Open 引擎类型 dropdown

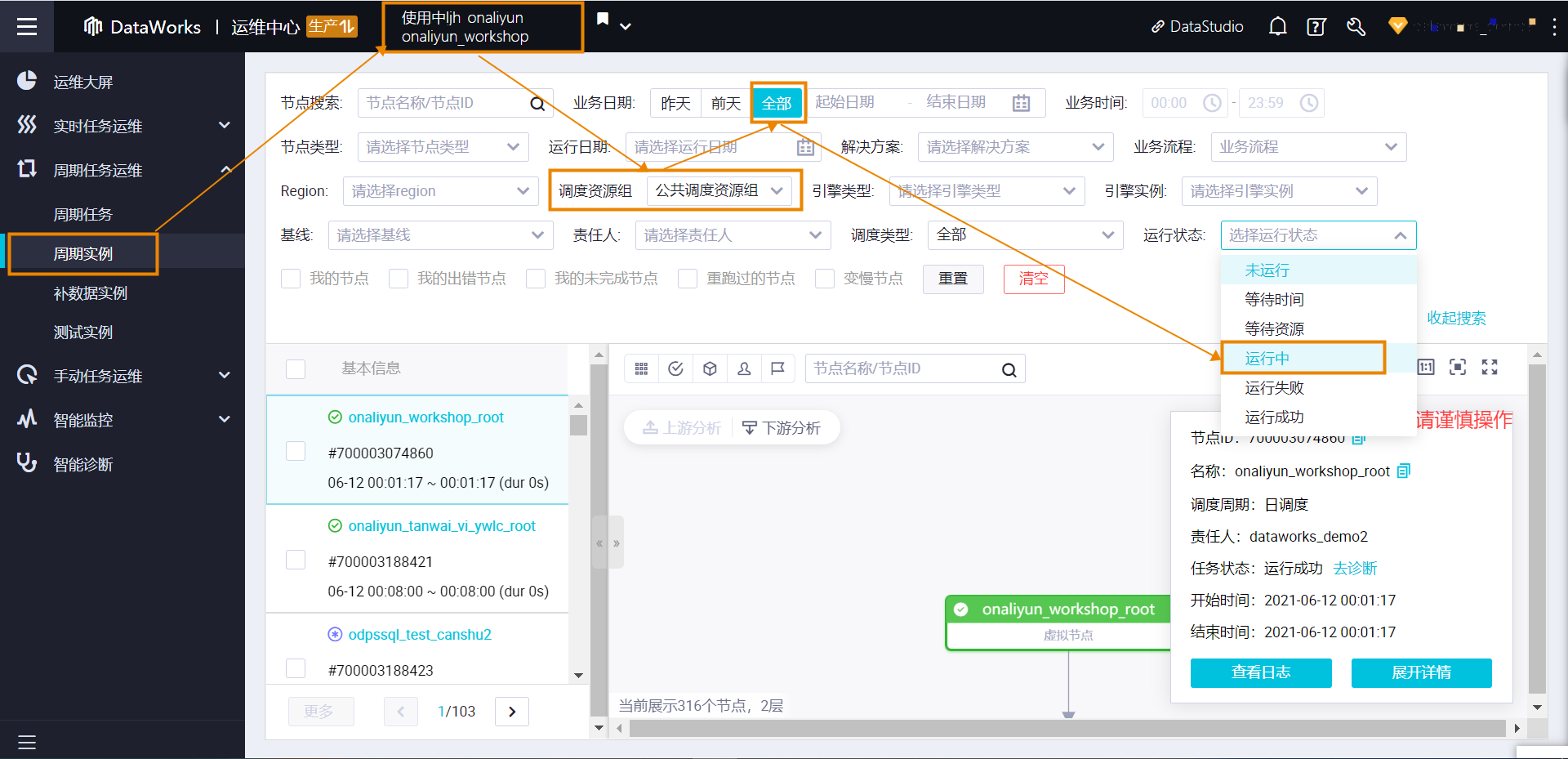[x=987, y=191]
